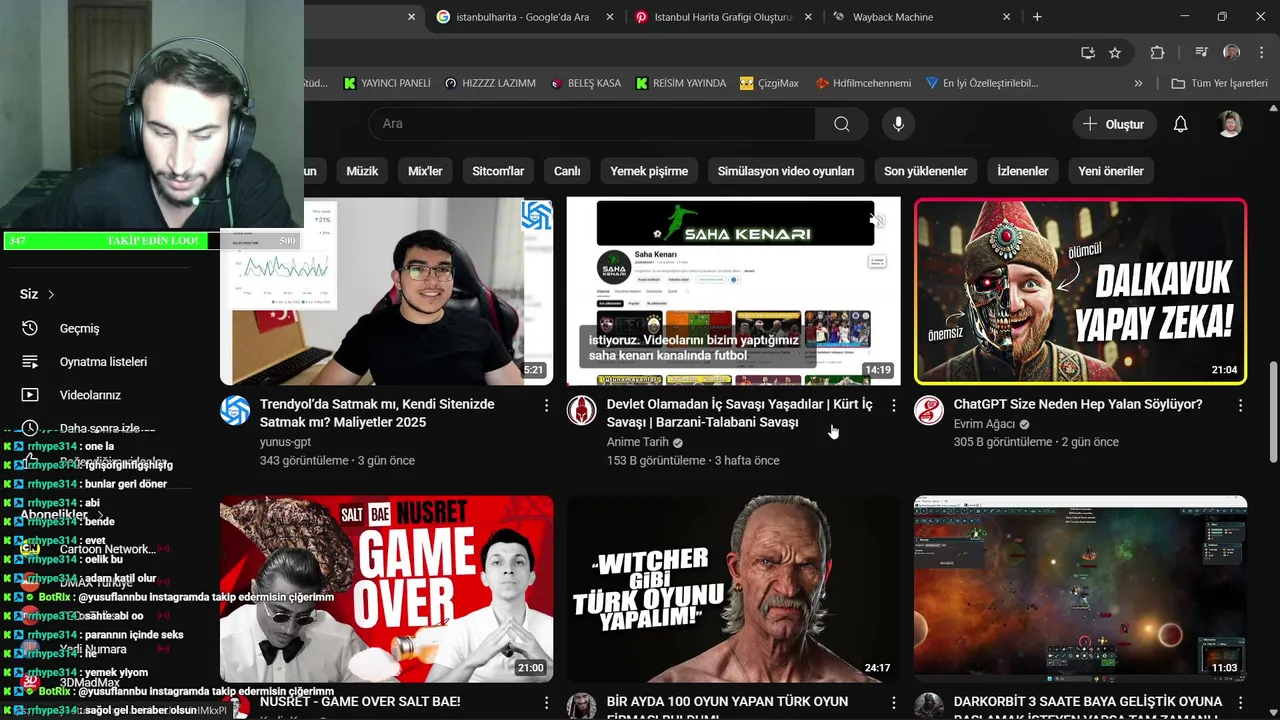The image size is (1280, 720).
Task: Open Hdfilmcehennemi bookmark
Action: [863, 83]
